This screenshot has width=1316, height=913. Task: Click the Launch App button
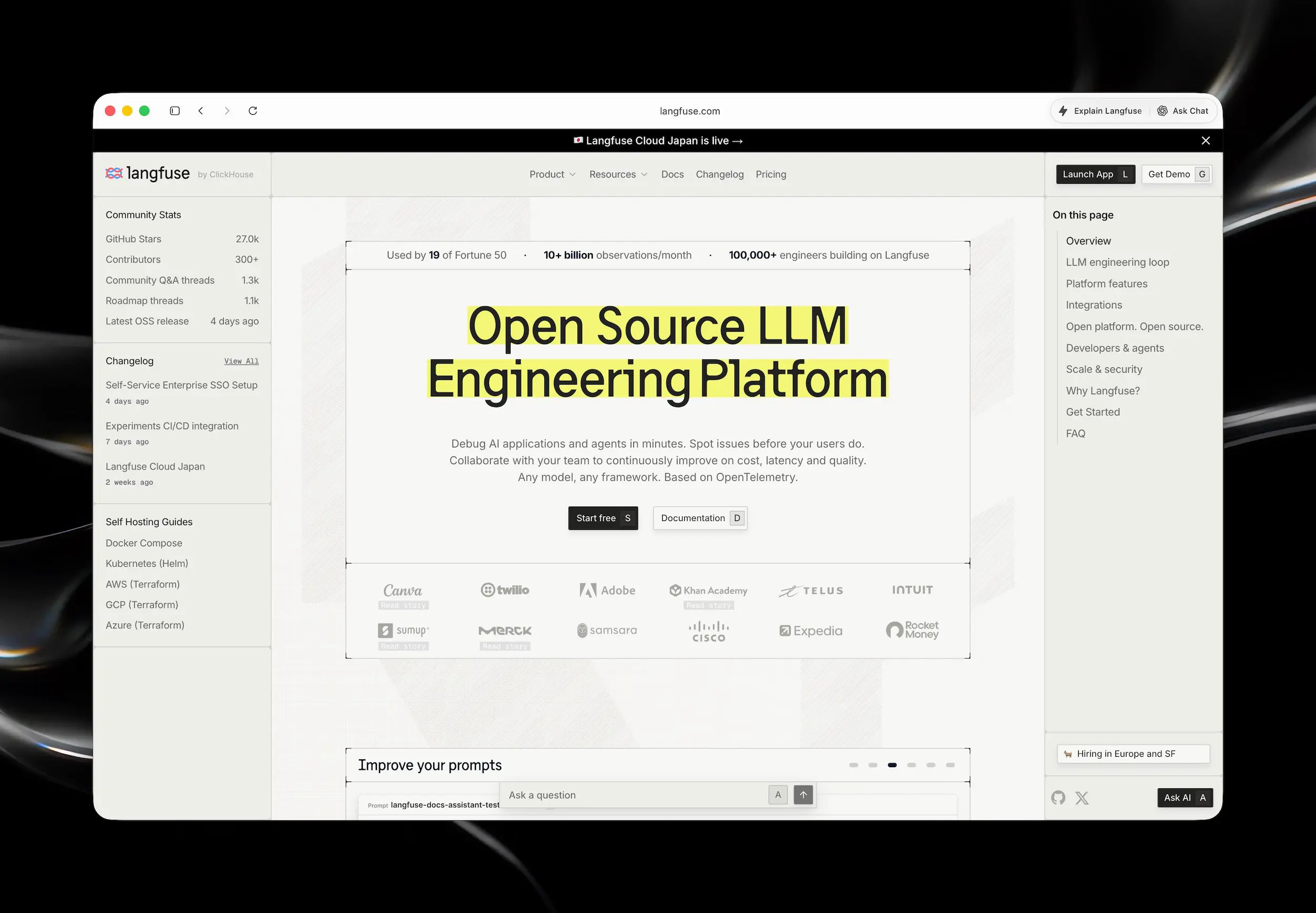pyautogui.click(x=1095, y=175)
